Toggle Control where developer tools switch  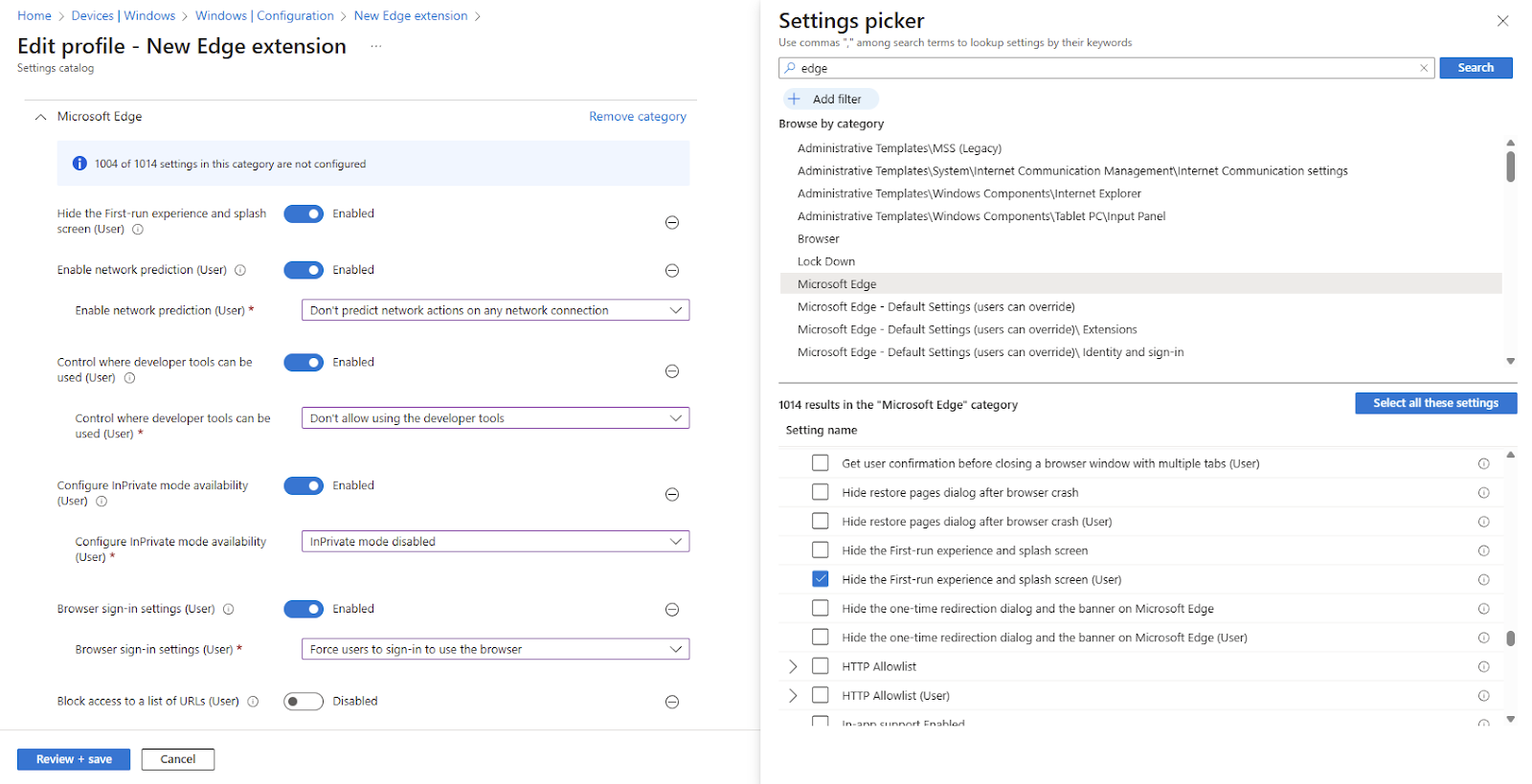304,363
